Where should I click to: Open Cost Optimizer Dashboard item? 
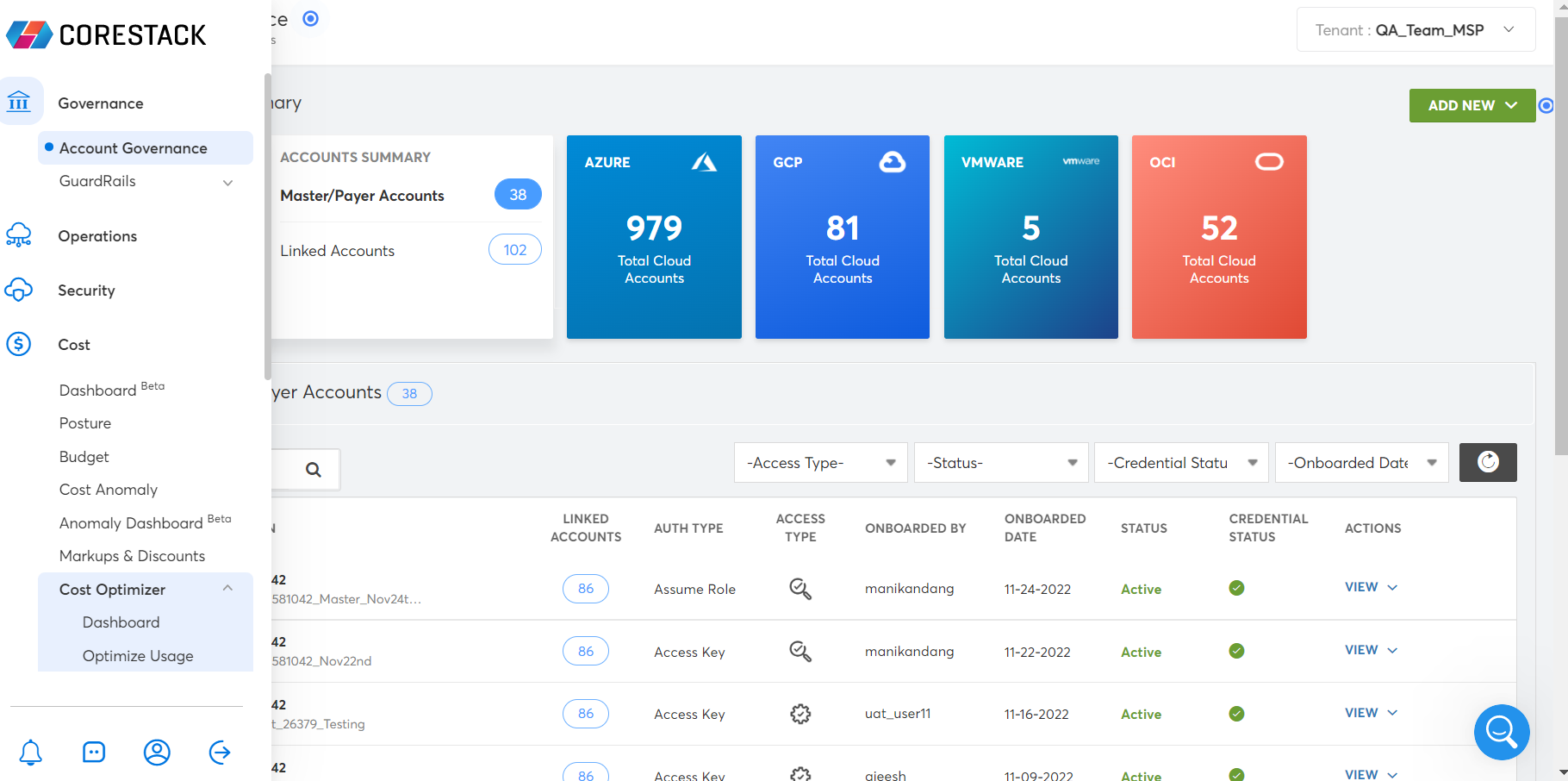point(121,622)
